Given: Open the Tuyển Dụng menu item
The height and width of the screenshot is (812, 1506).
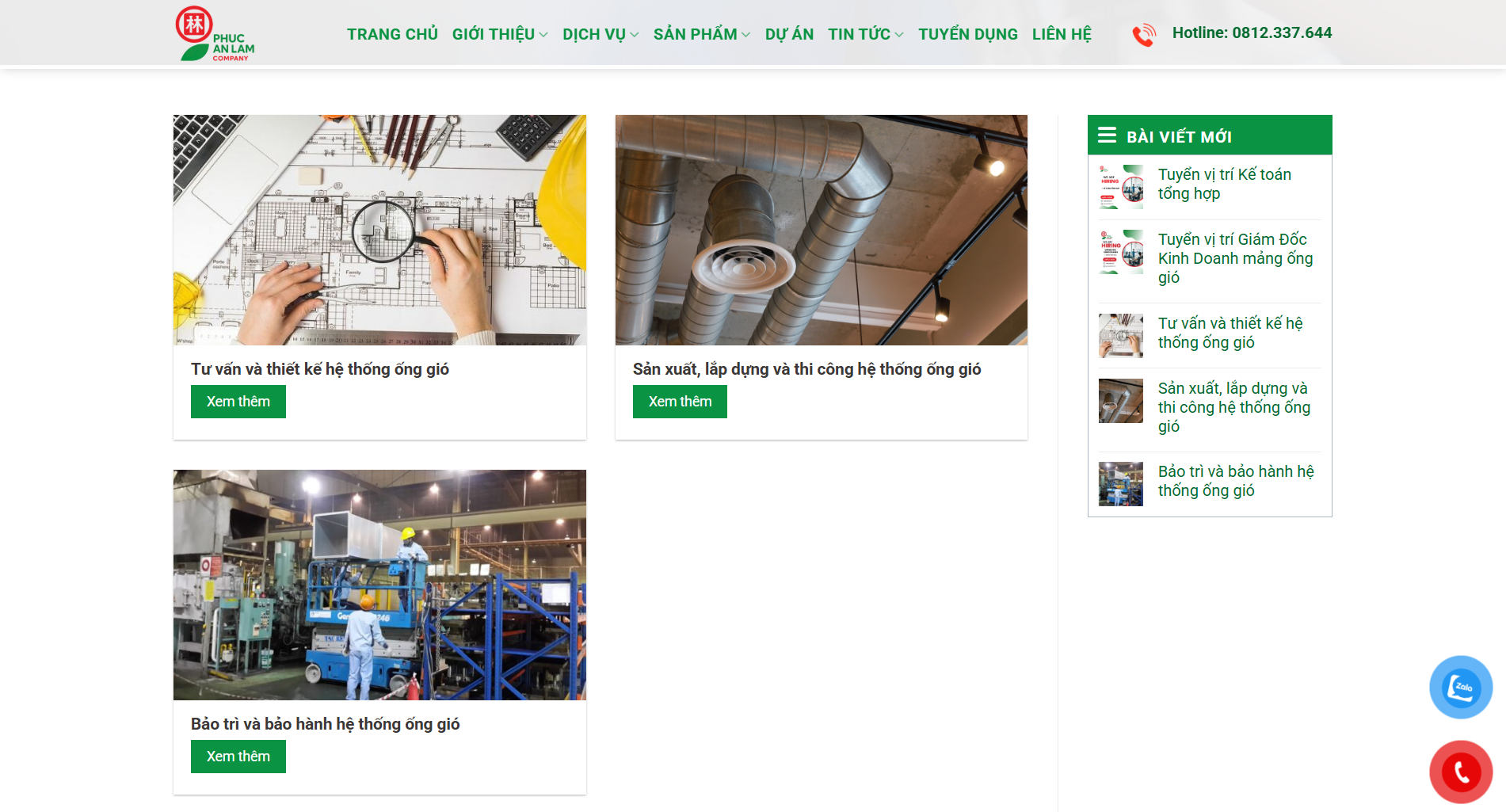Looking at the screenshot, I should pyautogui.click(x=967, y=34).
